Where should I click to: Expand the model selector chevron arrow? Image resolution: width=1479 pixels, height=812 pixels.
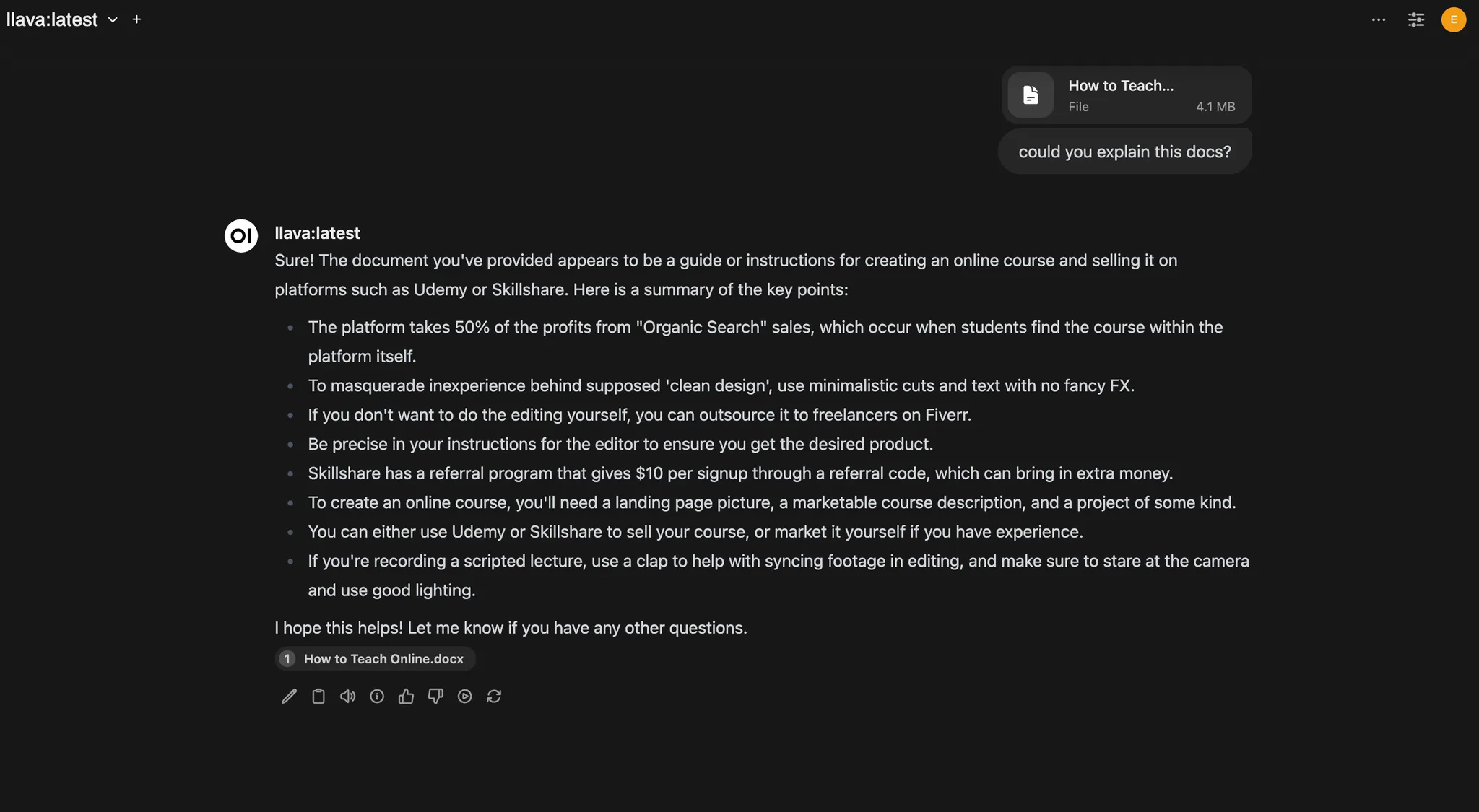click(113, 20)
